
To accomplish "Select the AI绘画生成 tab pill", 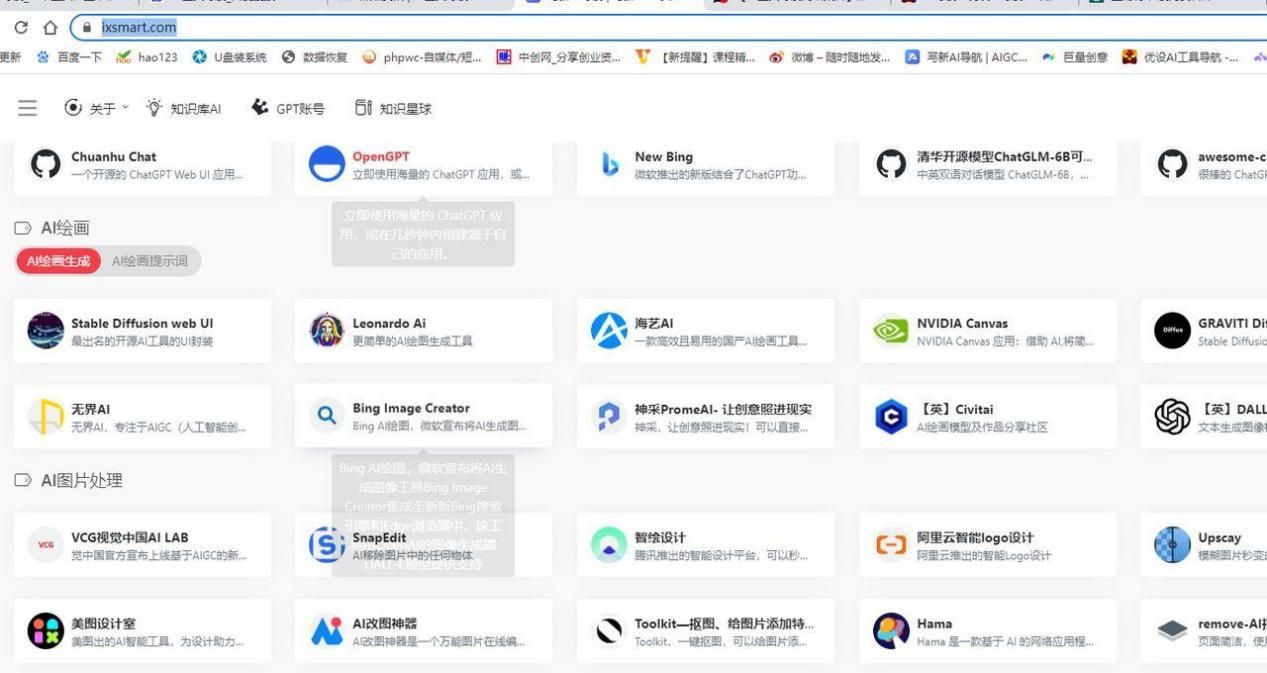I will pos(58,261).
